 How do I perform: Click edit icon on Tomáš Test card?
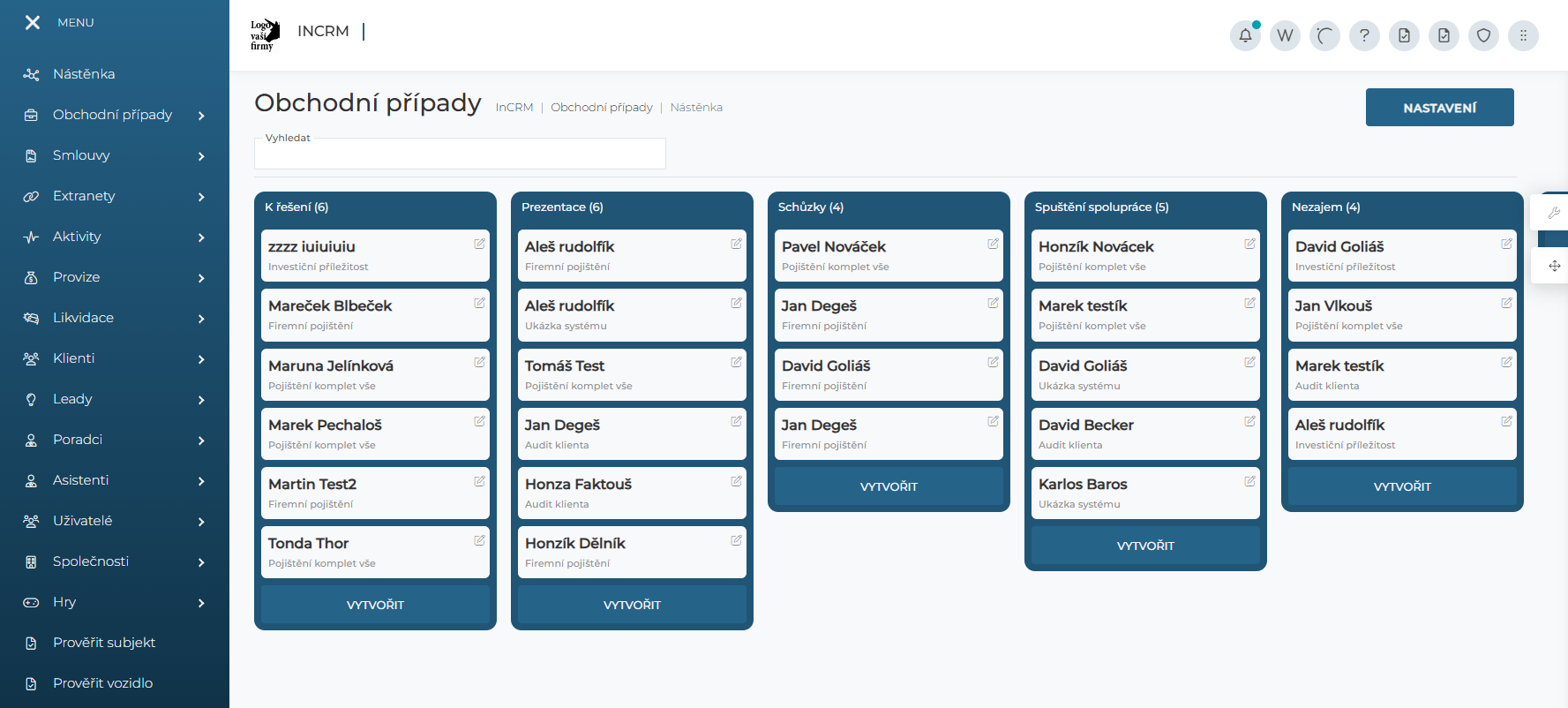pos(736,362)
